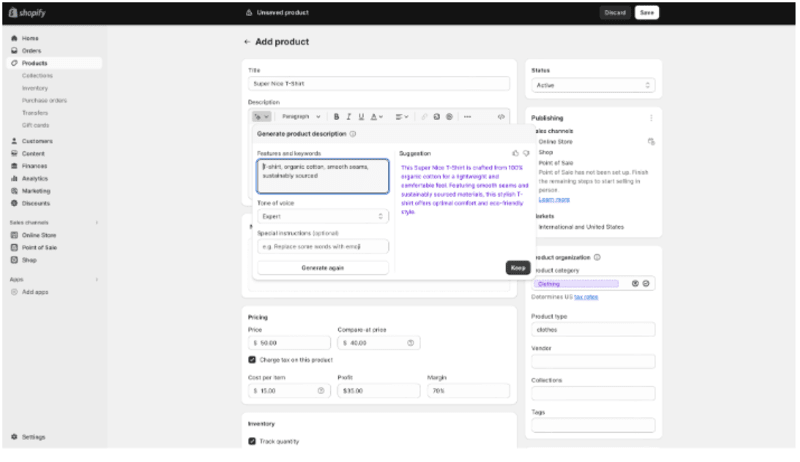Open Transfers under Products
This screenshot has height=462, width=800.
[35, 113]
